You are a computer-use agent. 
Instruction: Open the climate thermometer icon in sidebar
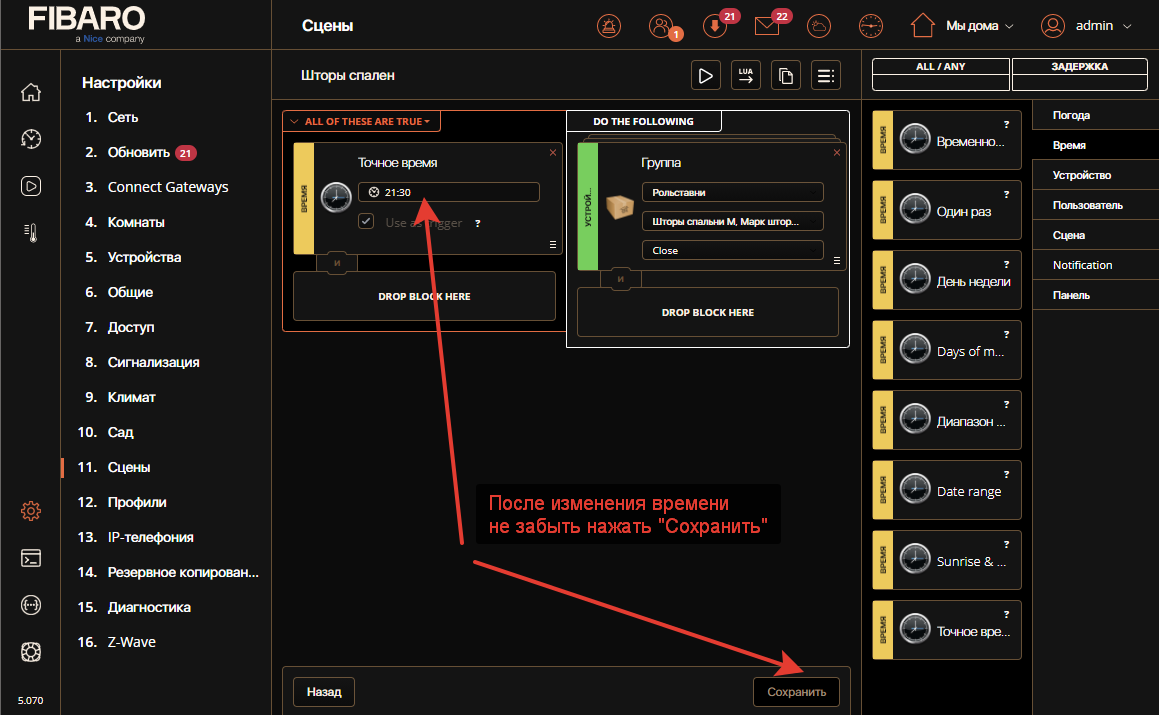[x=30, y=233]
